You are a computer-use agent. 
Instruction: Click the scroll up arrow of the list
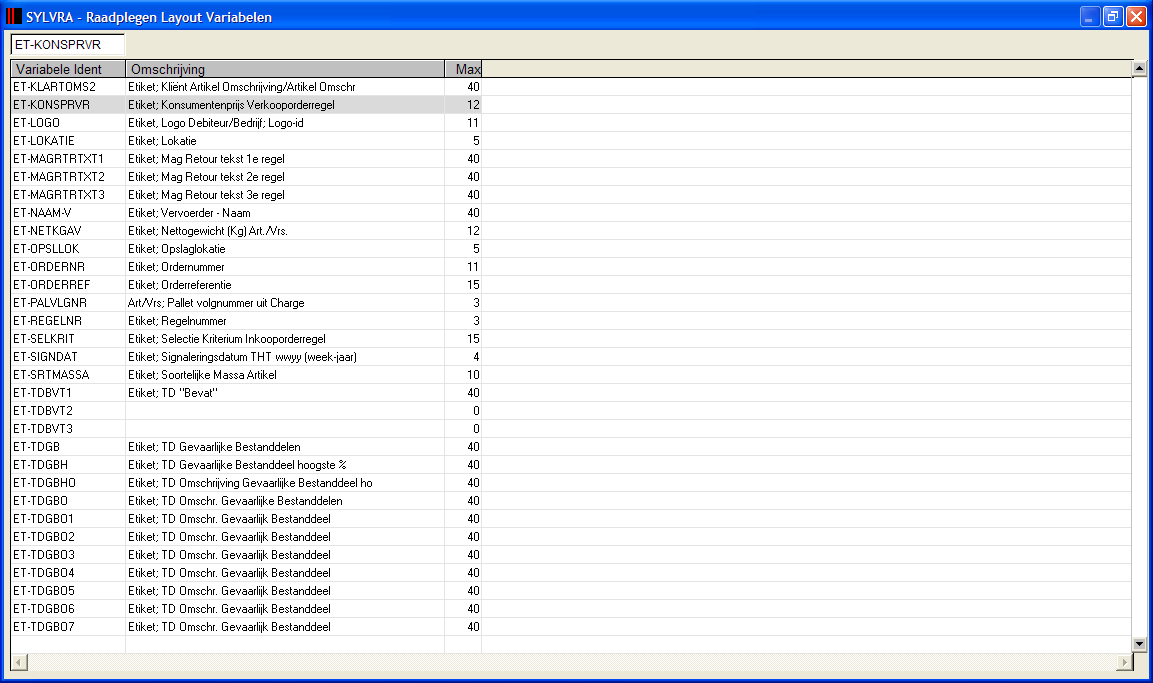point(1139,69)
